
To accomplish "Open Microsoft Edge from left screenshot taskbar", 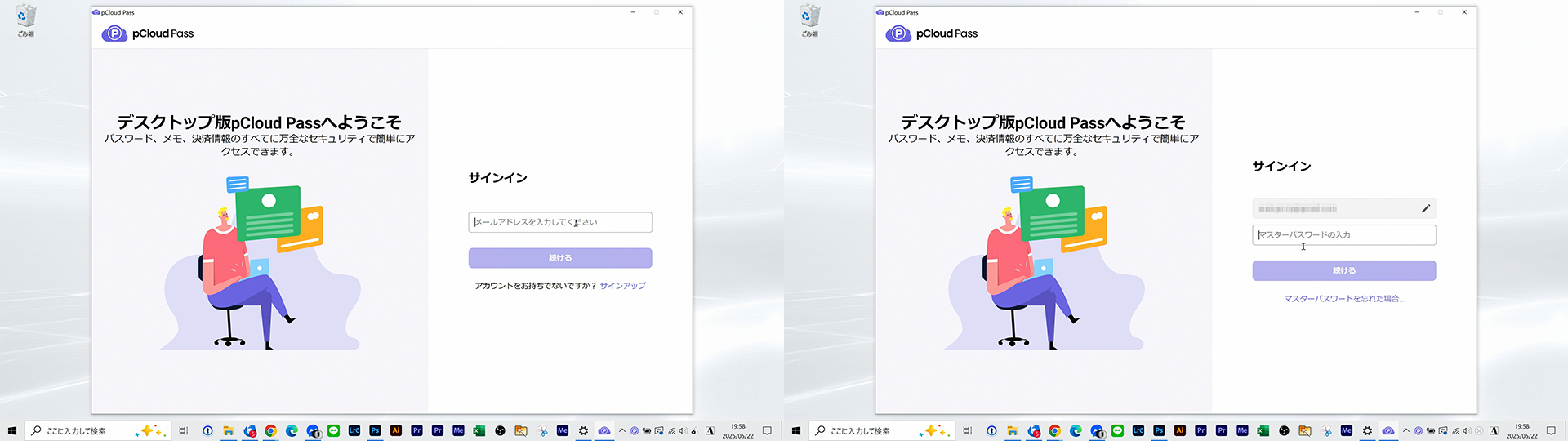I will 292,430.
